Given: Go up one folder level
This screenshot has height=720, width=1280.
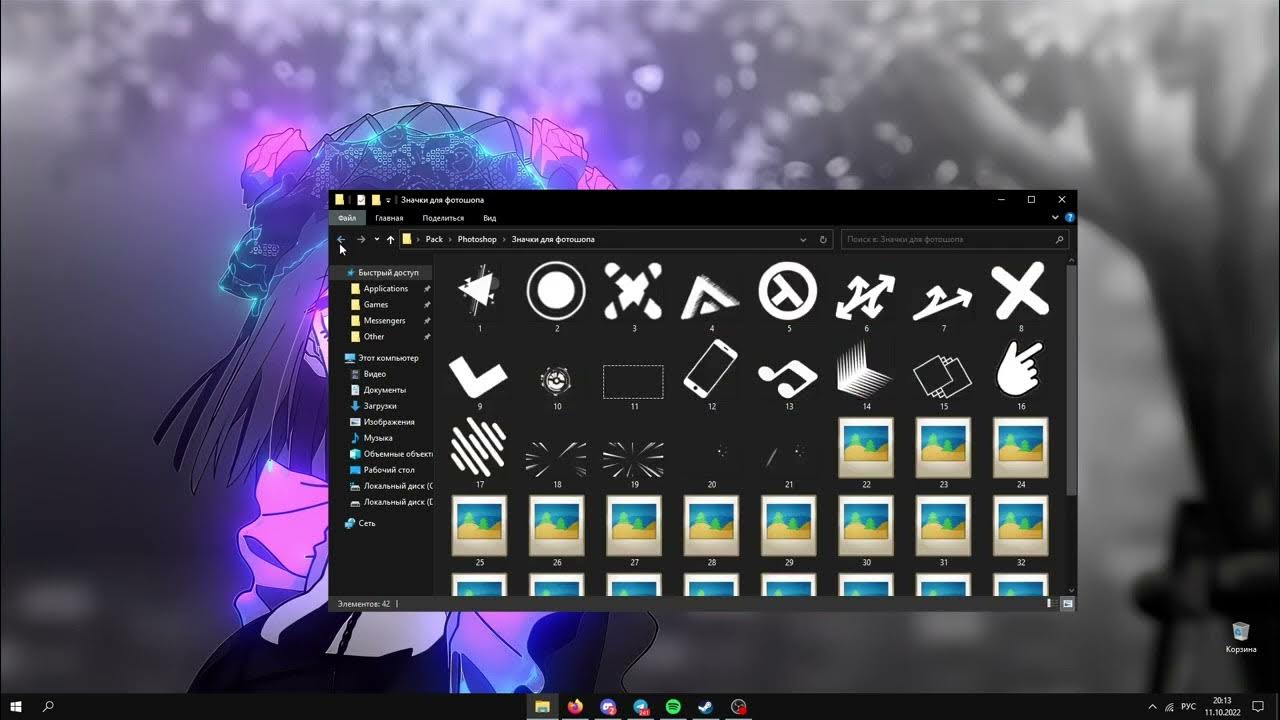Looking at the screenshot, I should (390, 240).
